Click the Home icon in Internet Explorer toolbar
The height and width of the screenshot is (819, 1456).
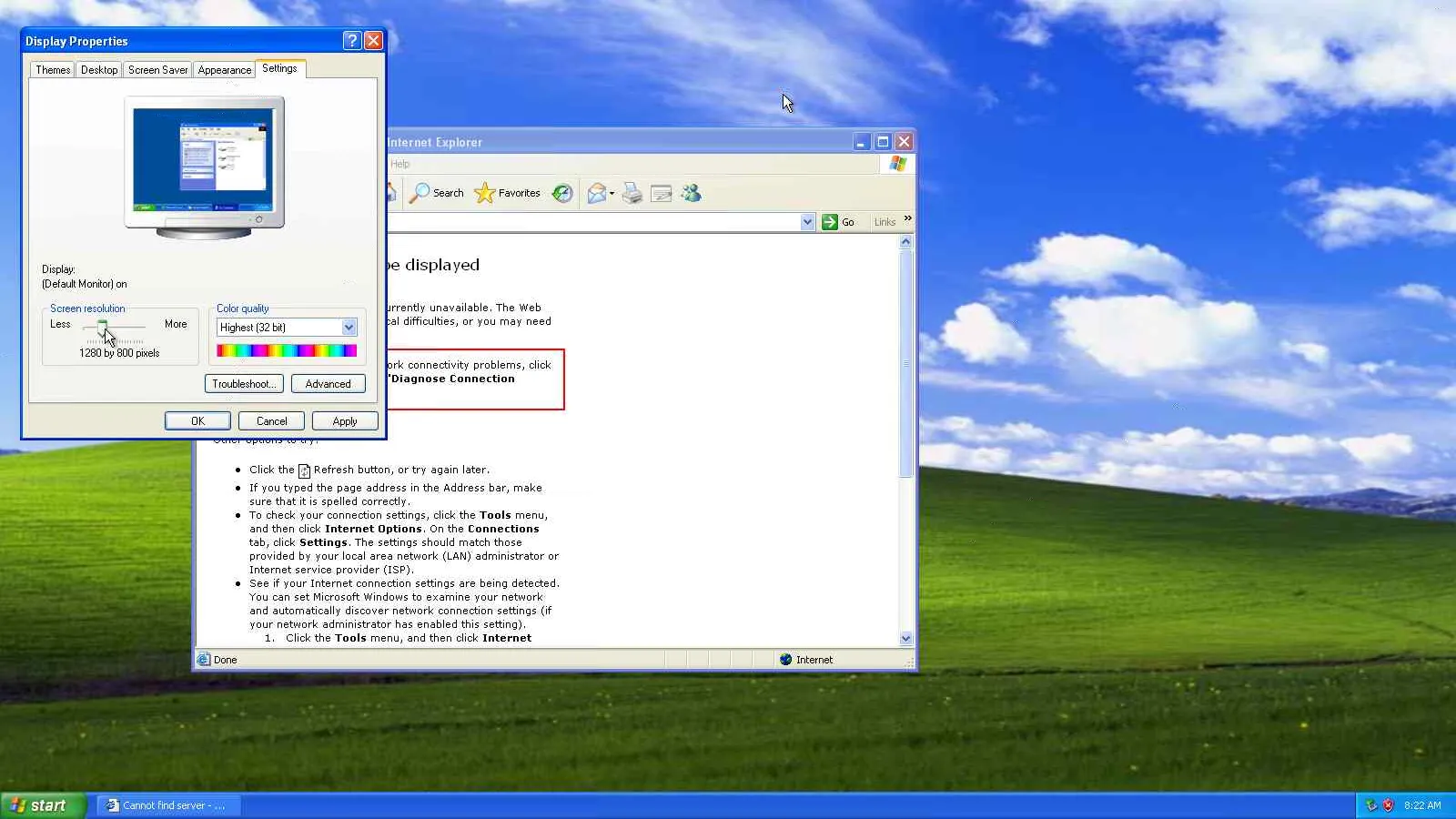[x=391, y=193]
